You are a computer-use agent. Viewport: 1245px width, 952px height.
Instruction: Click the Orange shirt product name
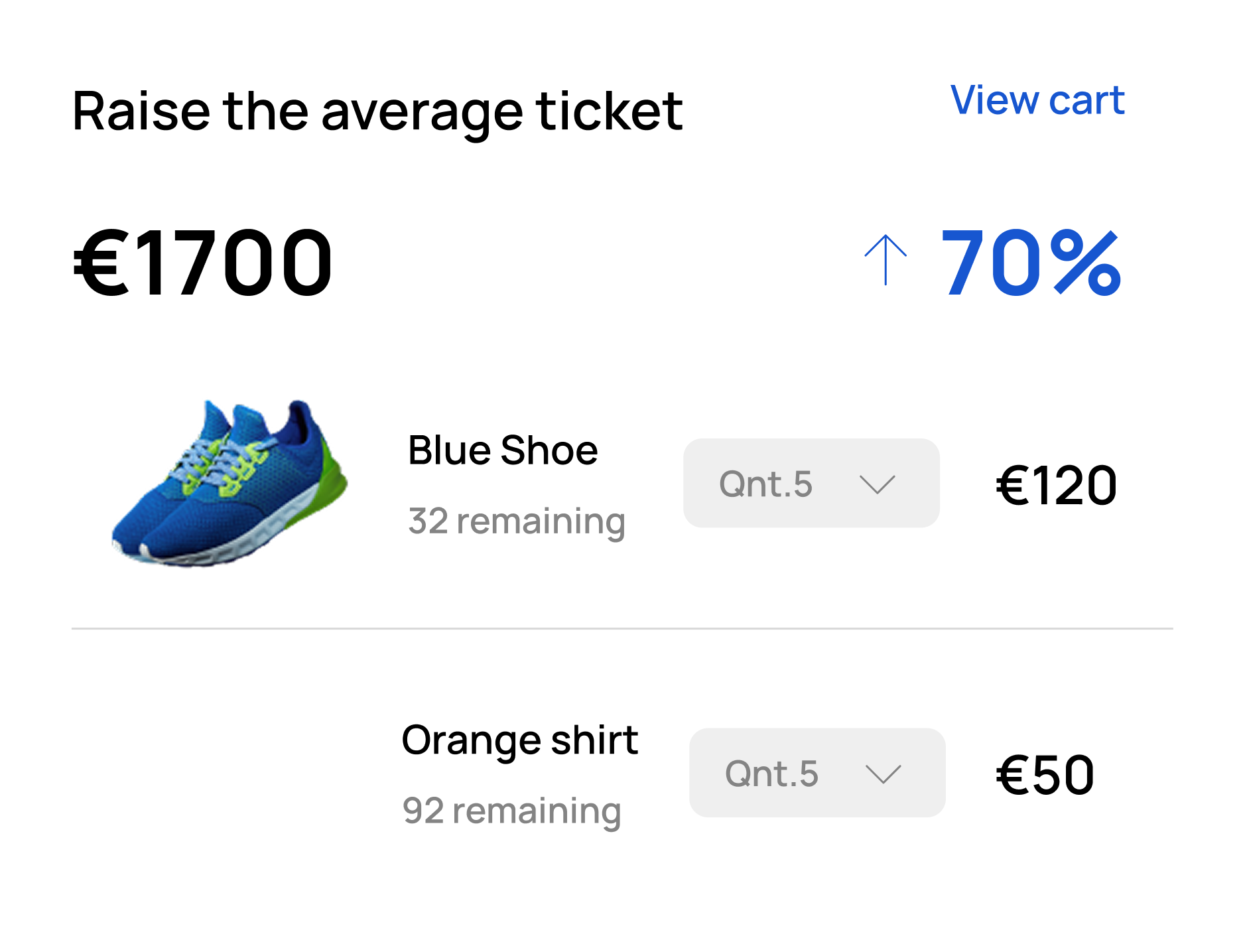[x=520, y=740]
